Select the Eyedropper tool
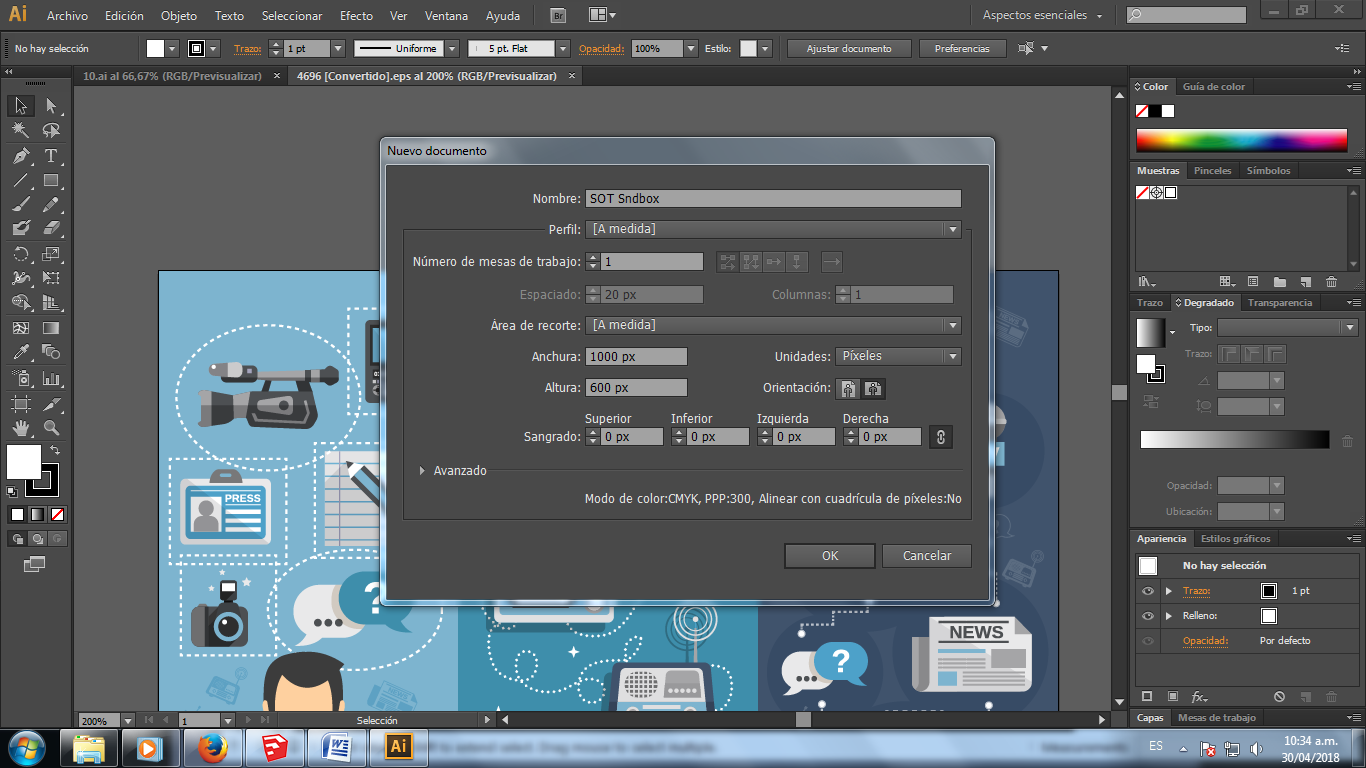 [20, 352]
